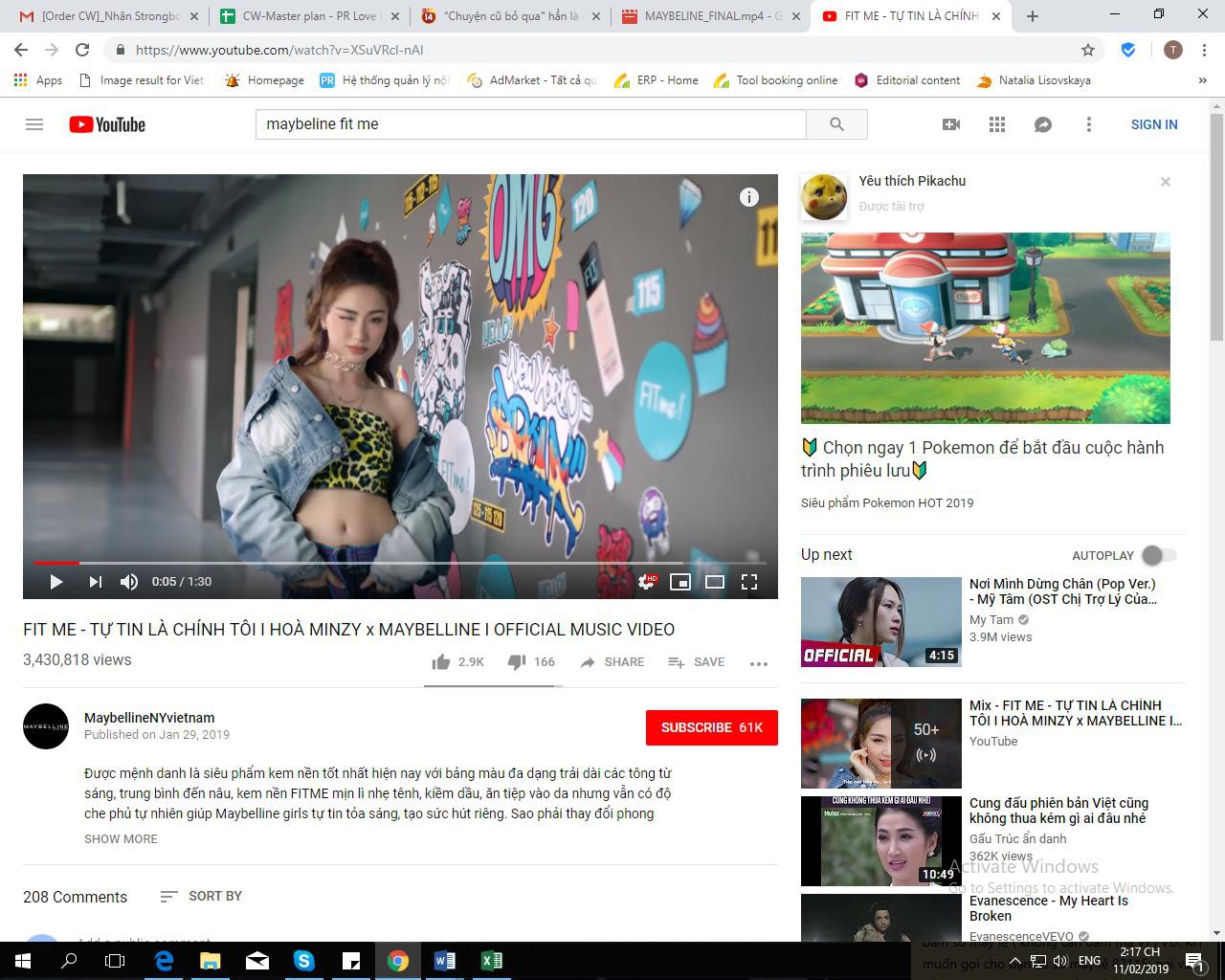1225x980 pixels.
Task: Open Excel from the taskbar
Action: pyautogui.click(x=492, y=961)
